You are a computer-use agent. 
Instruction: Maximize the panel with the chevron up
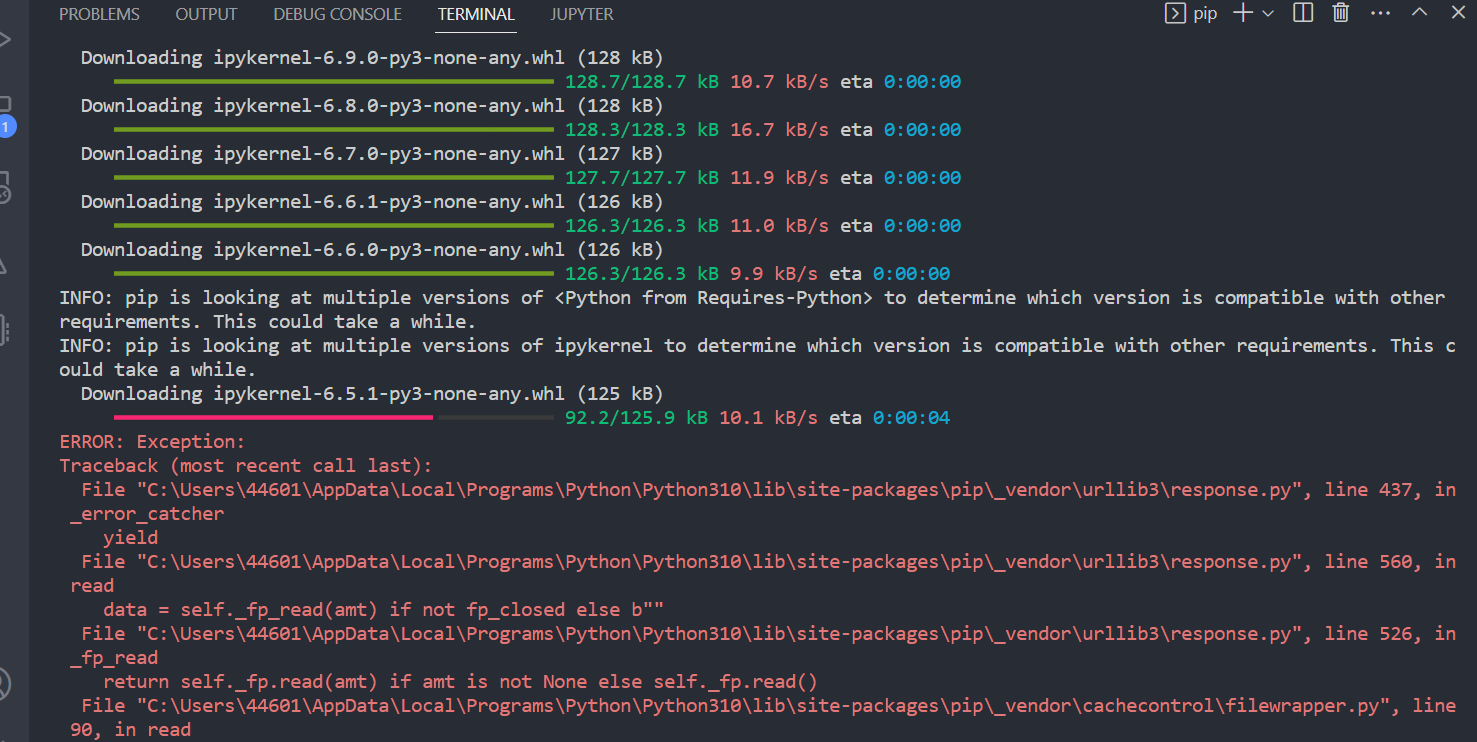[1419, 13]
